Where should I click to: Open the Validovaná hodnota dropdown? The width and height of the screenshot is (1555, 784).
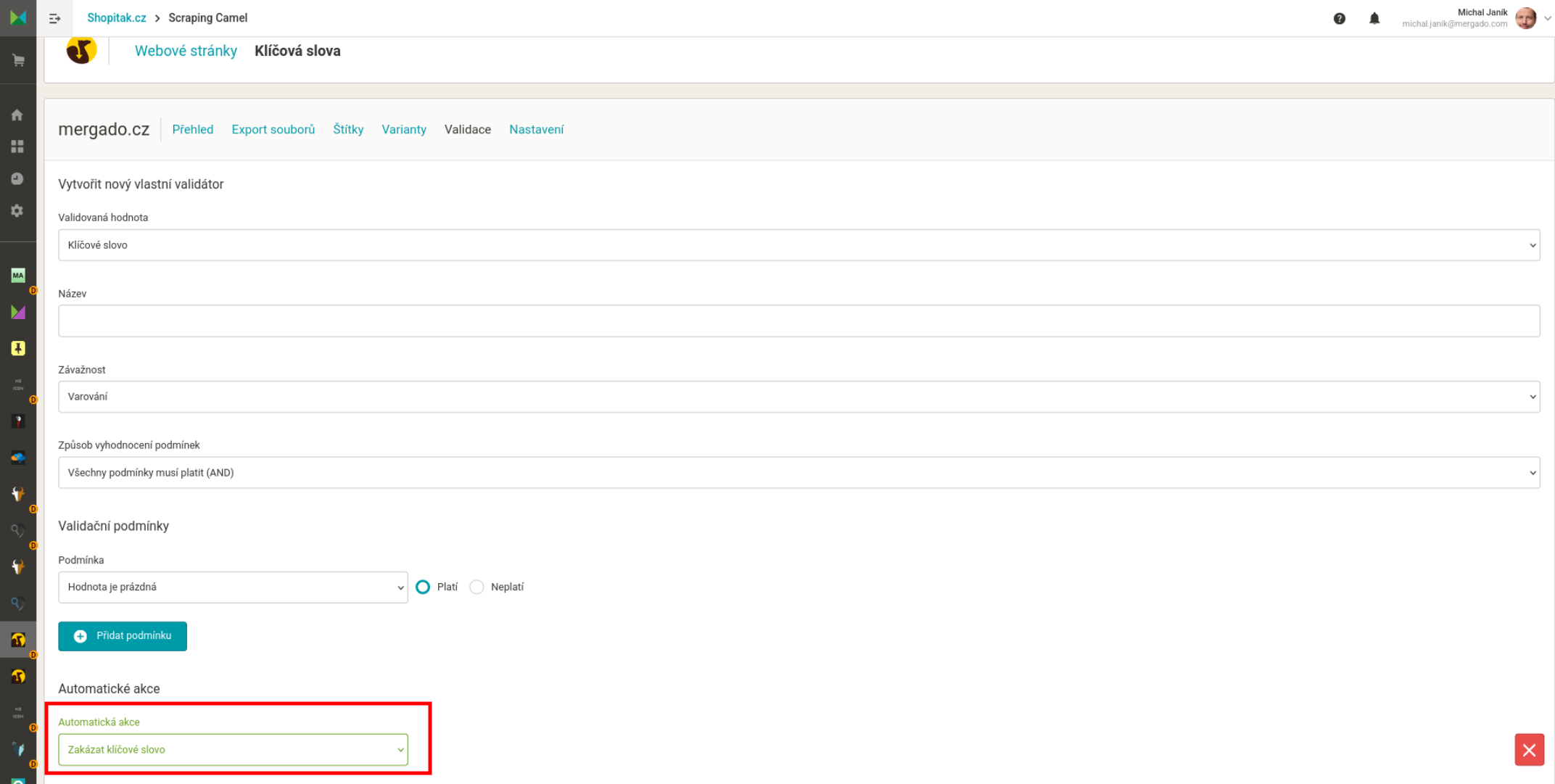[799, 245]
